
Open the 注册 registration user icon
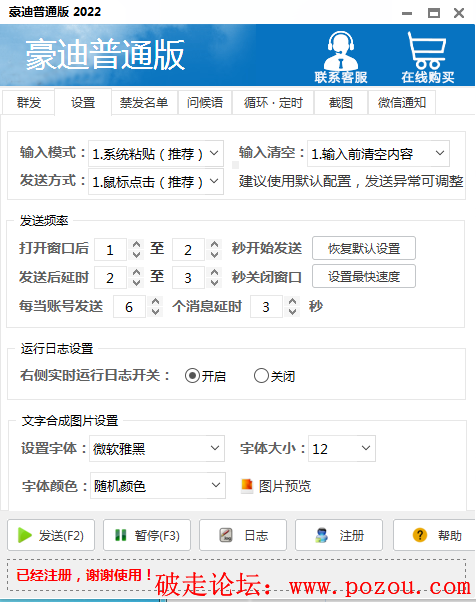tap(322, 535)
